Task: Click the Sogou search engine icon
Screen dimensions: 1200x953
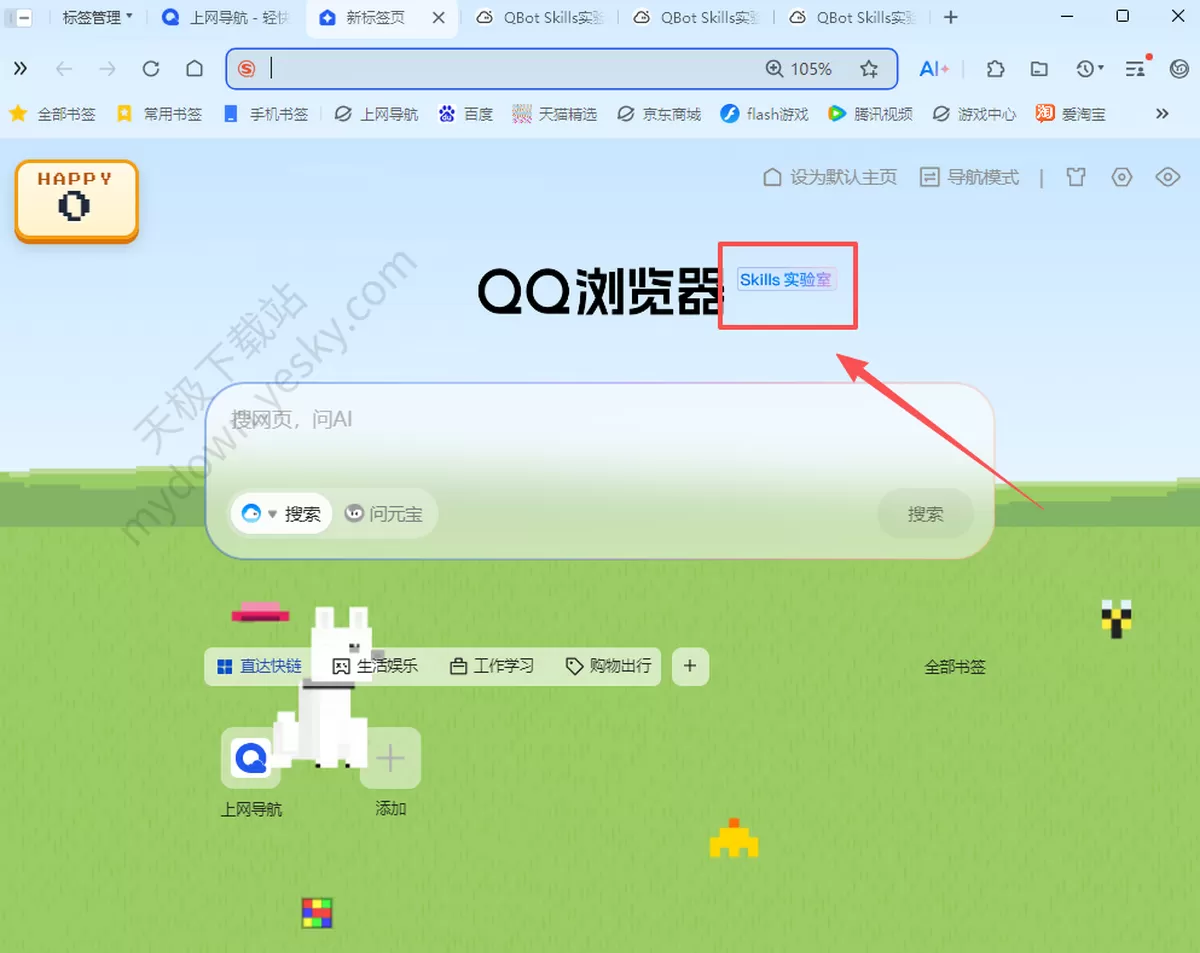Action: [247, 69]
